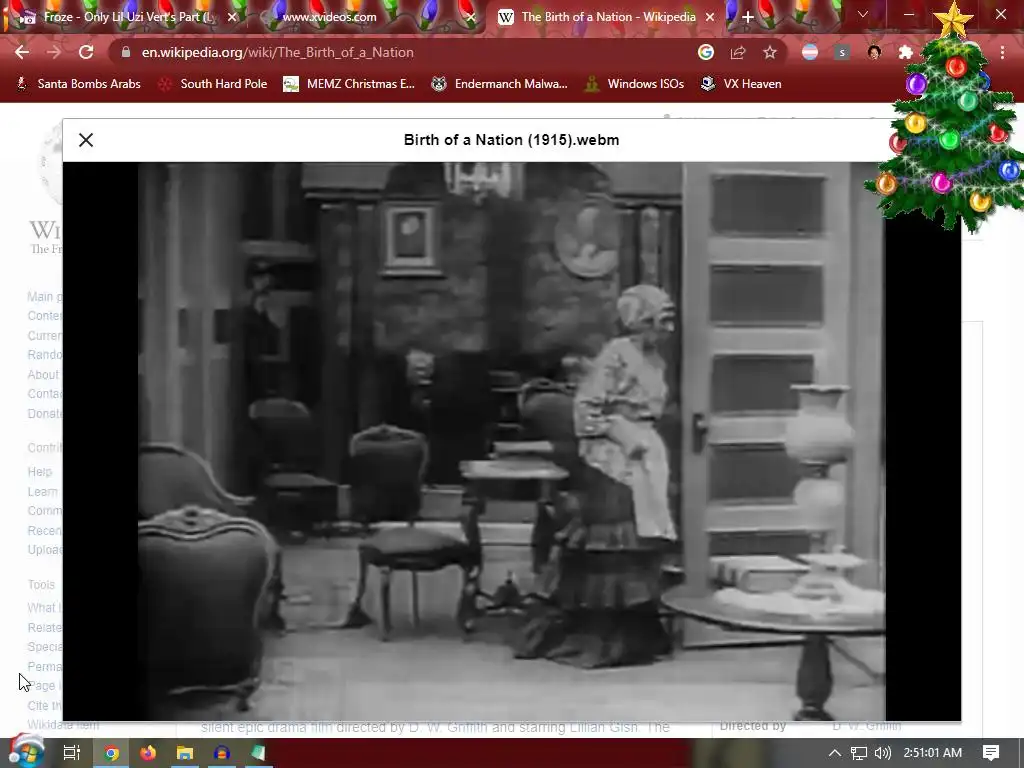Open the Windows Start menu

(25, 752)
